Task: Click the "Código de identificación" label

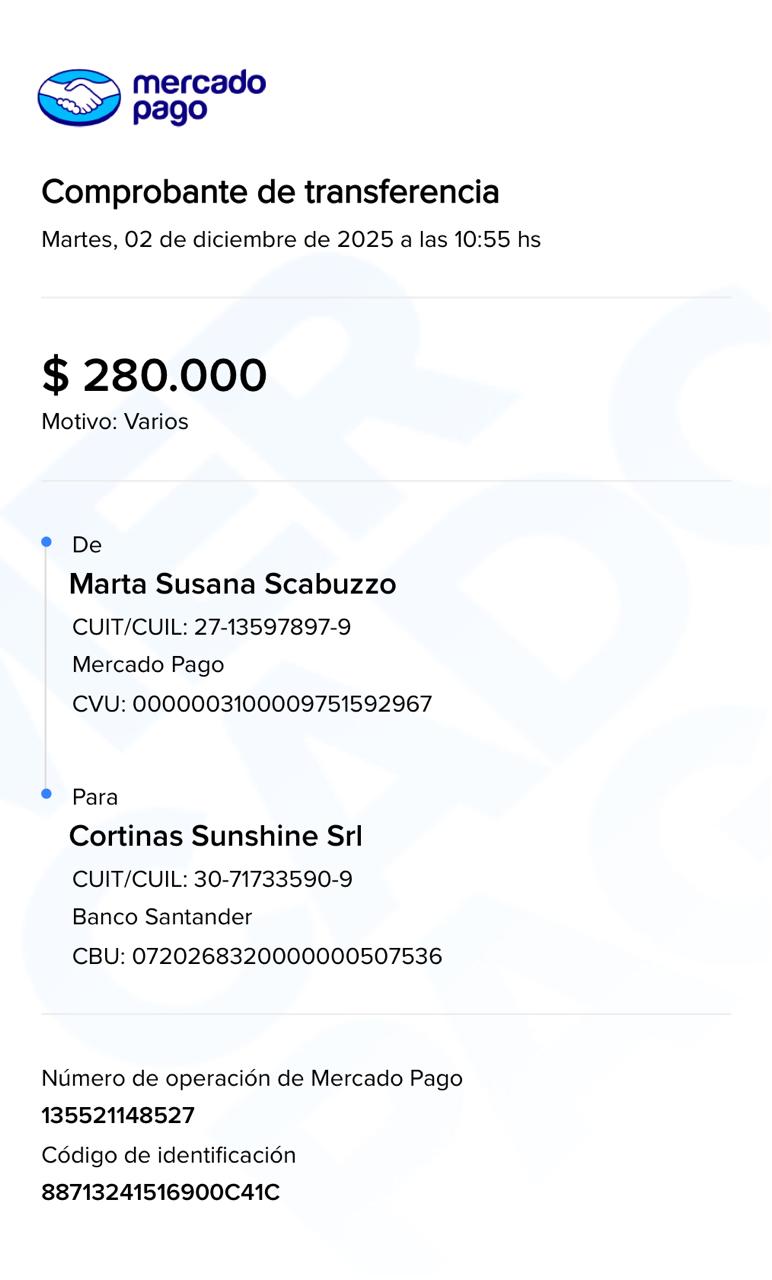Action: tap(168, 1156)
